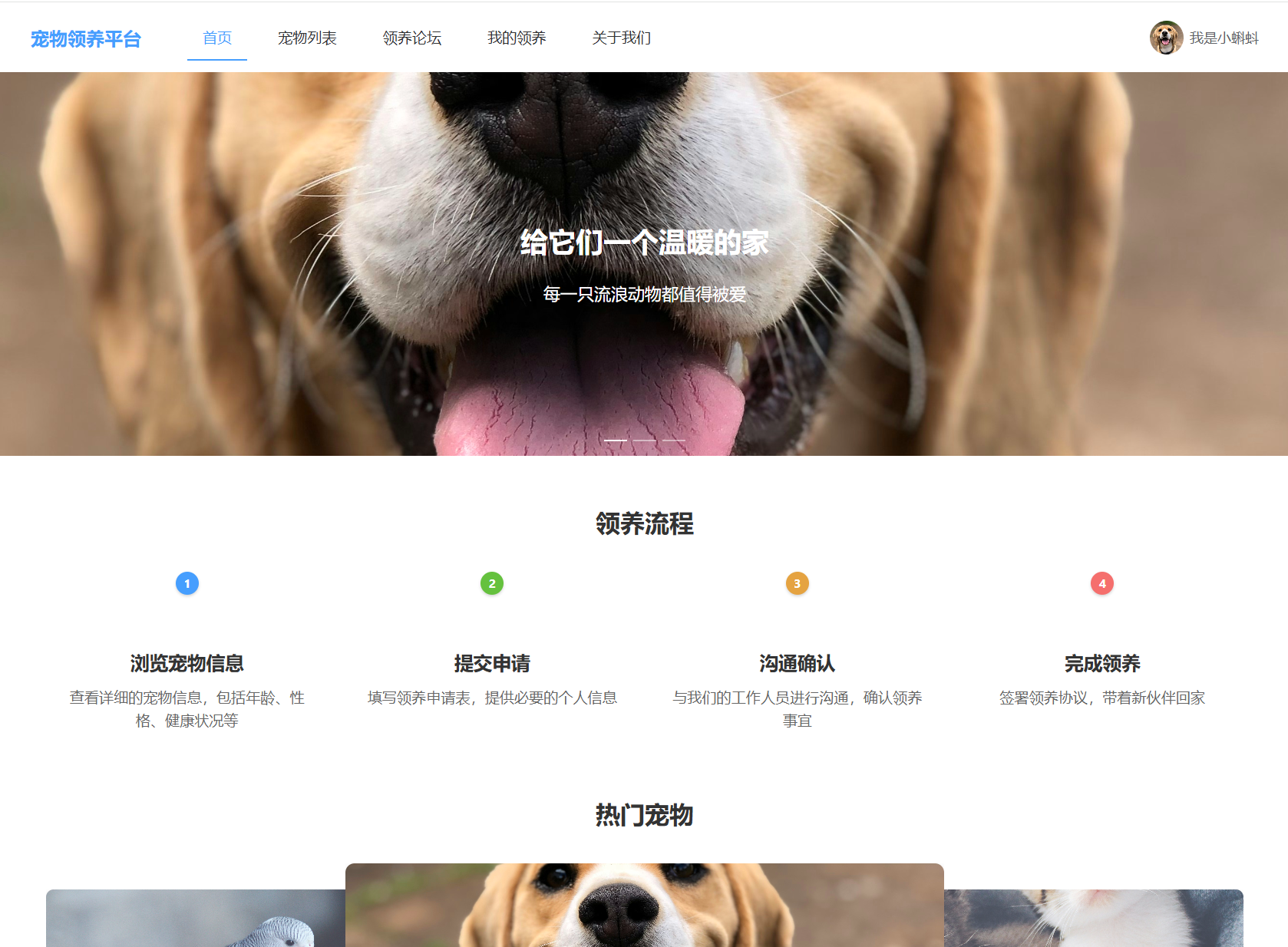
Task: Switch to the third carousel slide indicator
Action: pos(673,441)
